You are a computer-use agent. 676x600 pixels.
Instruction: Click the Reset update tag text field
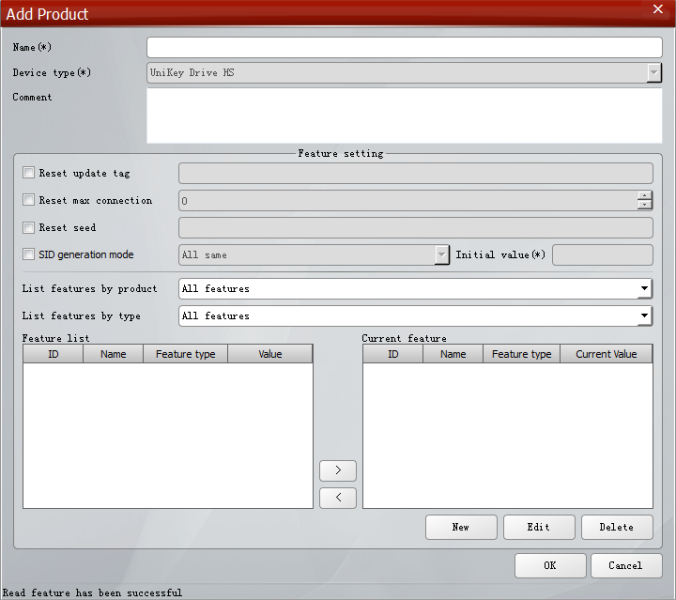[x=416, y=173]
